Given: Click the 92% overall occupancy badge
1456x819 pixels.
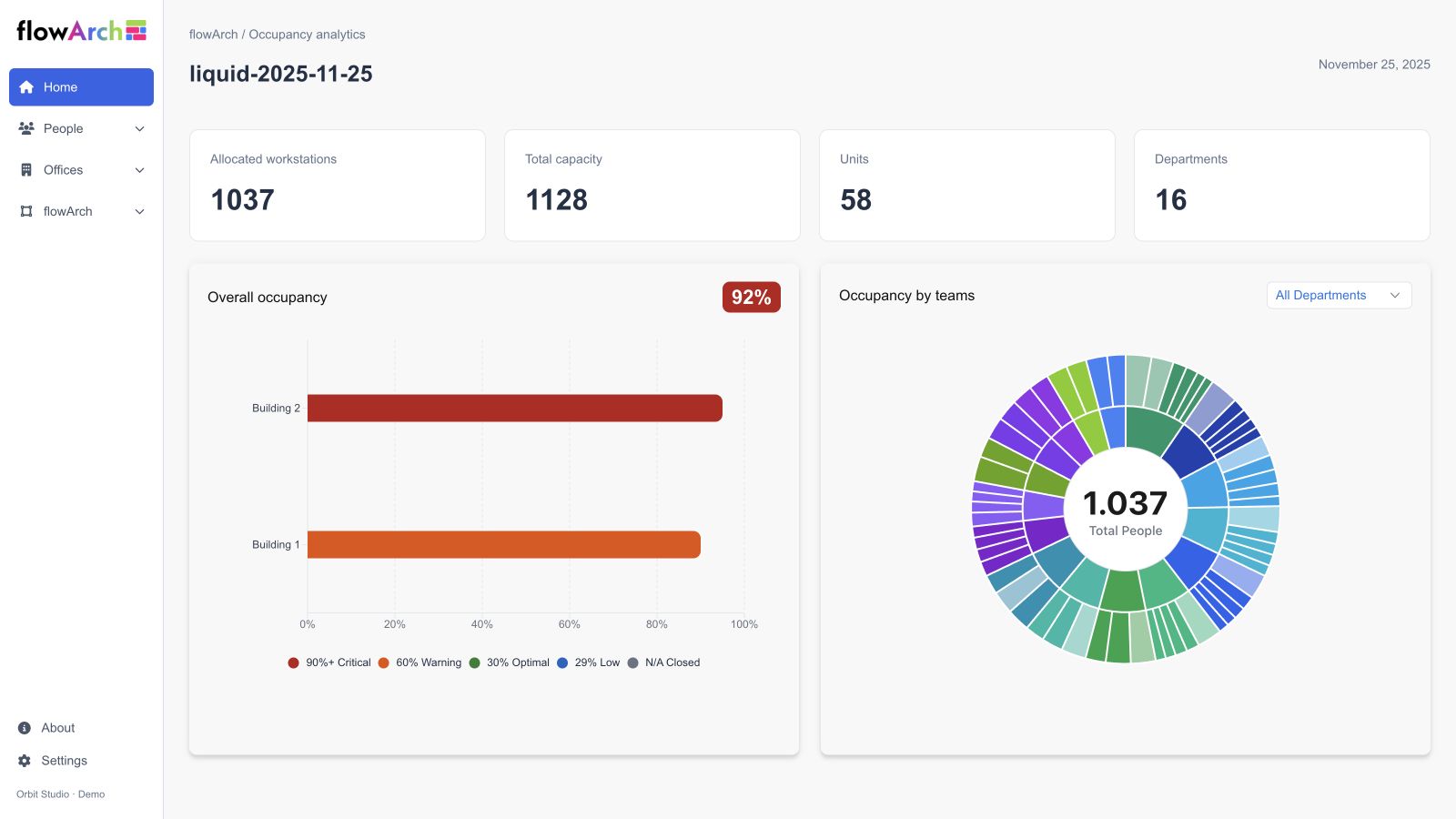Looking at the screenshot, I should tap(751, 297).
